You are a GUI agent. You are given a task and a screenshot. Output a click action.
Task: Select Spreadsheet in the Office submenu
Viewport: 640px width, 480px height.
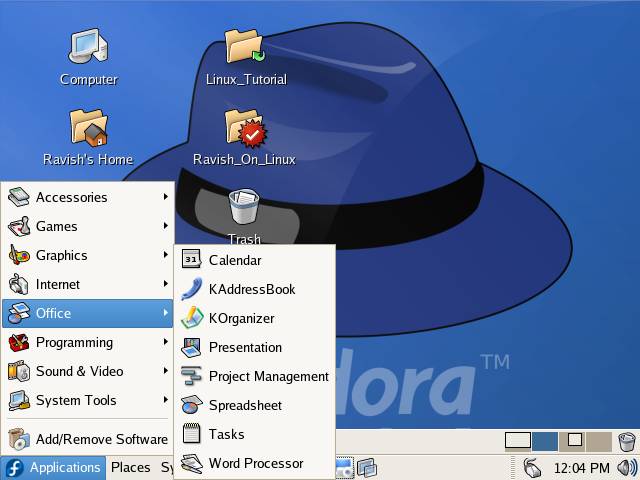point(245,405)
